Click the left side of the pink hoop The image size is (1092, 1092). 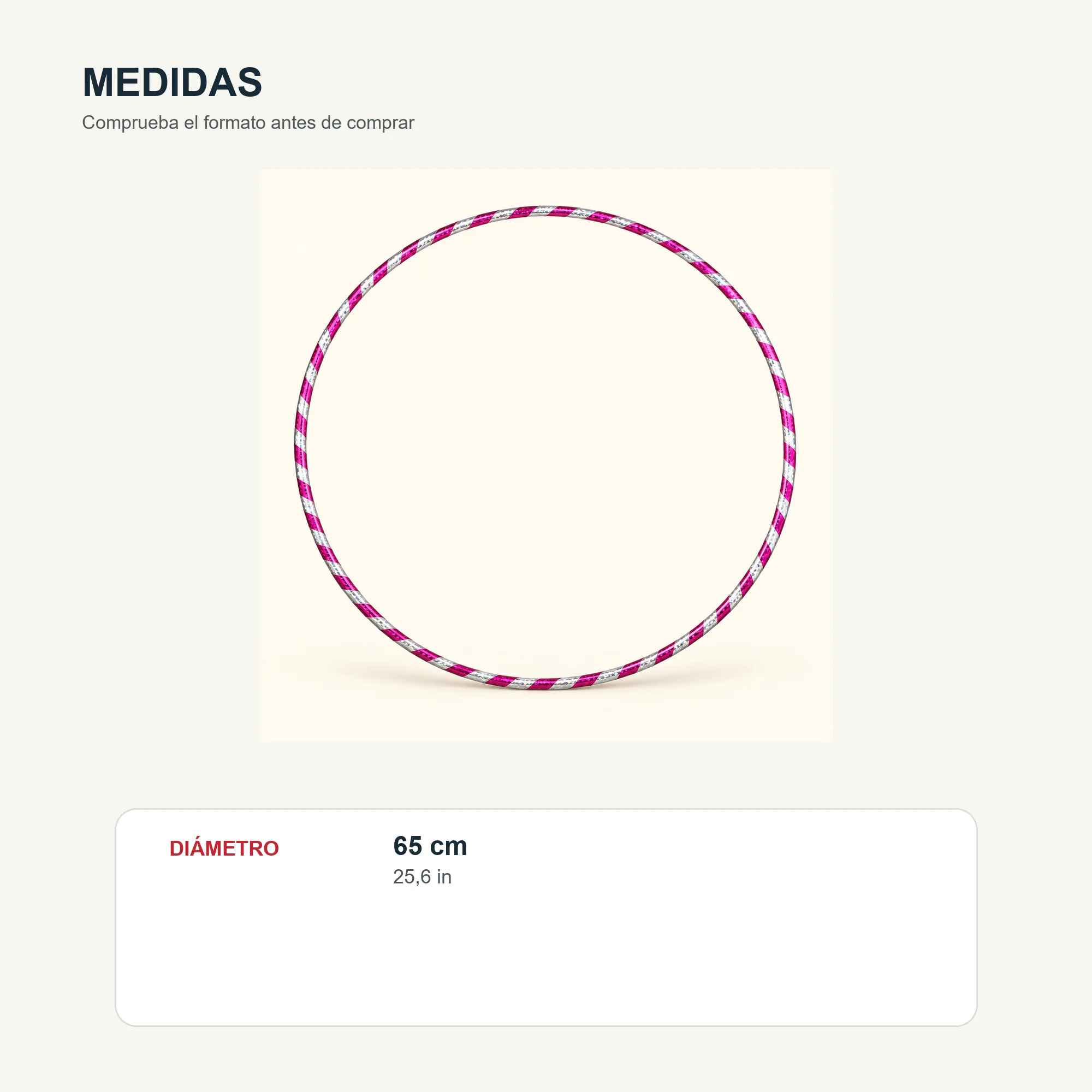301,448
